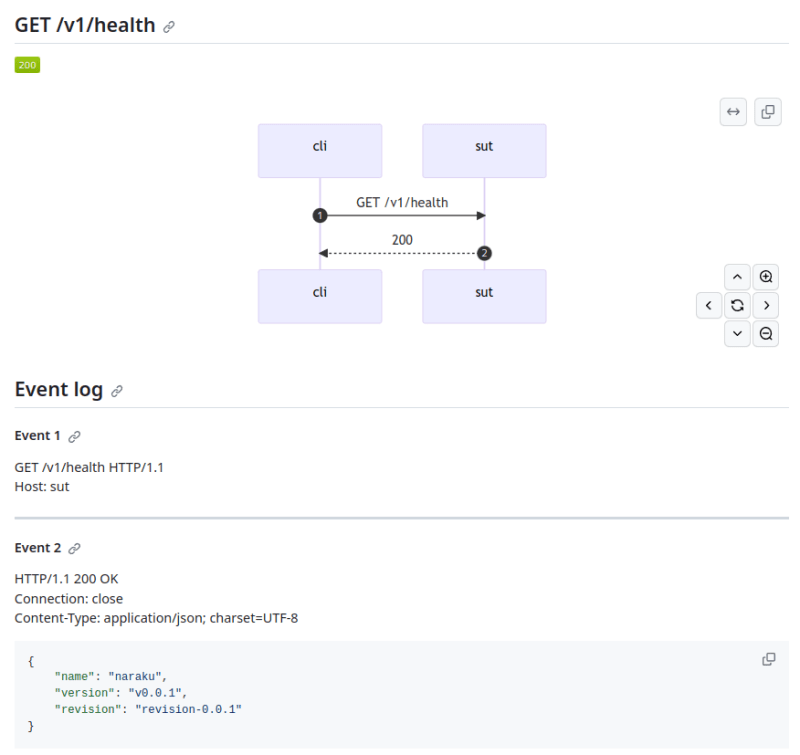This screenshot has width=800, height=755.
Task: Click sequence number 1 marker in diagram
Action: [x=320, y=216]
